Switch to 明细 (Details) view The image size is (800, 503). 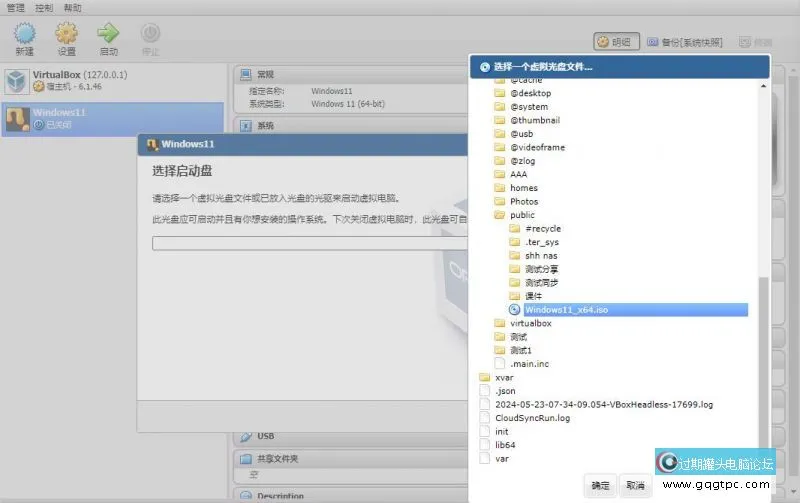[x=616, y=42]
